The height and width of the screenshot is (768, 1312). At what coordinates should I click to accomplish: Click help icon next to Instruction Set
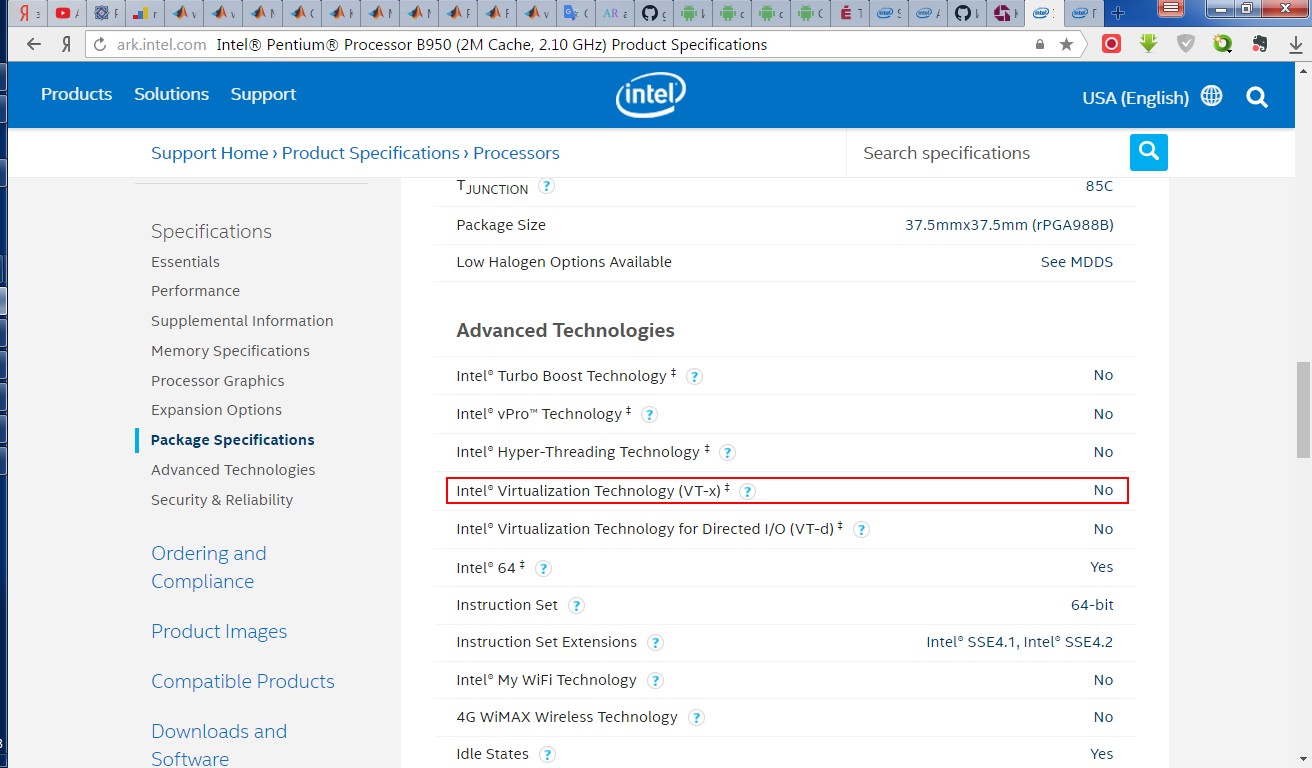pos(576,606)
